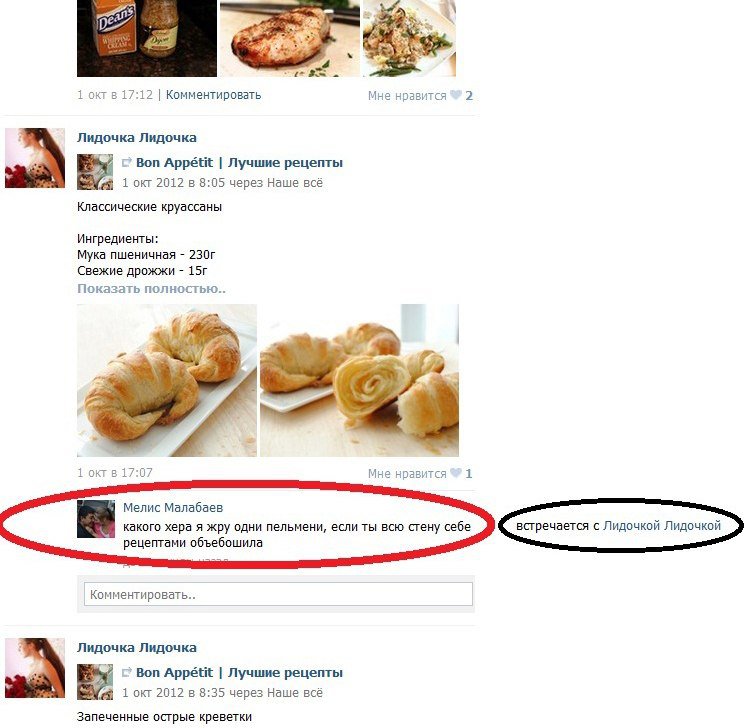
Task: Click the Комментировать.. comment input field
Action: tap(278, 594)
